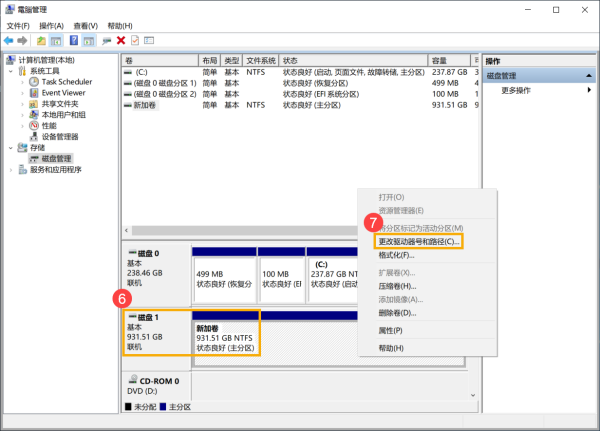The width and height of the screenshot is (600, 431).
Task: Click the blue Help question-mark toolbar icon
Action: pos(73,40)
